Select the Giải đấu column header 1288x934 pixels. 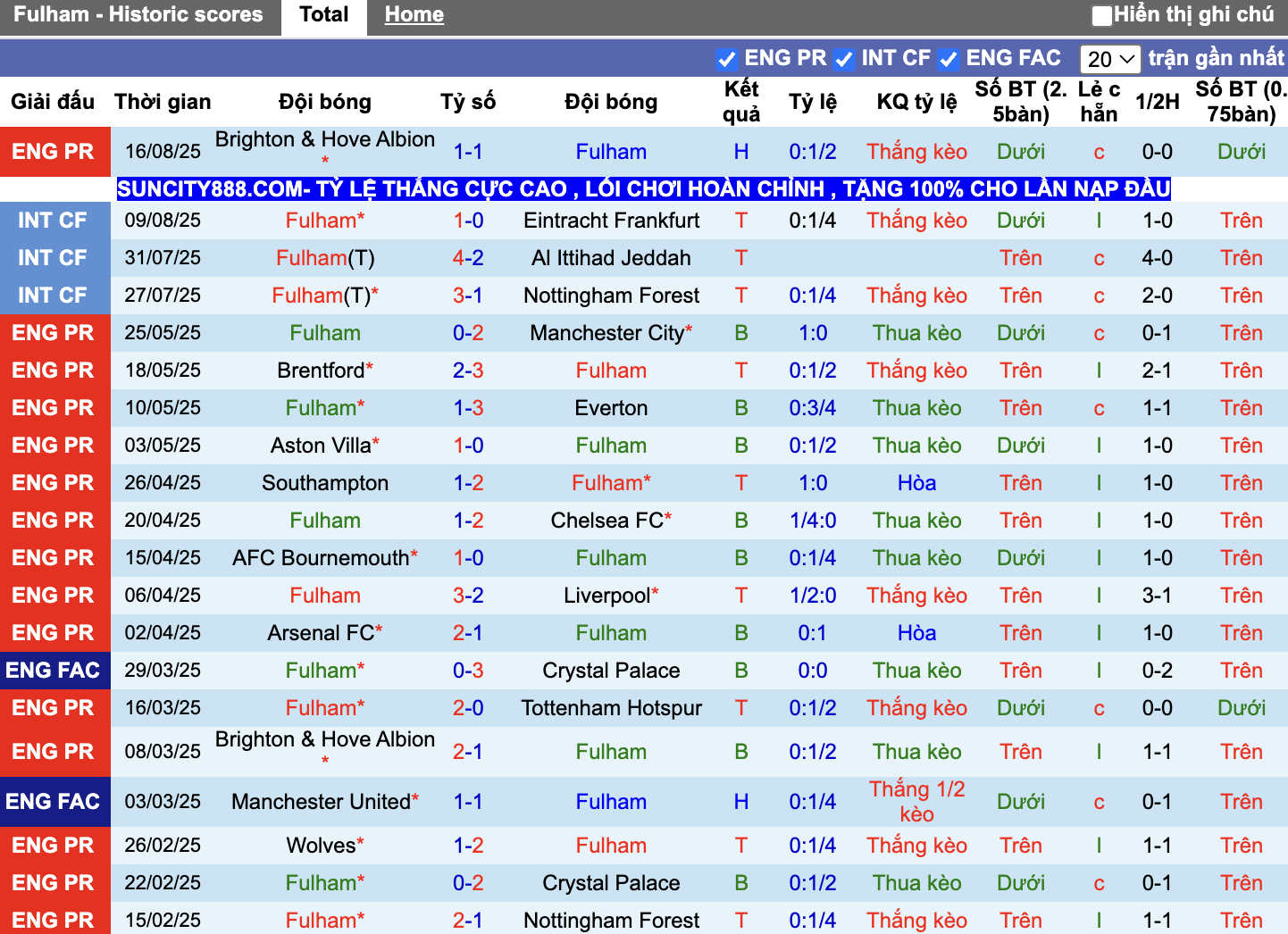click(53, 102)
